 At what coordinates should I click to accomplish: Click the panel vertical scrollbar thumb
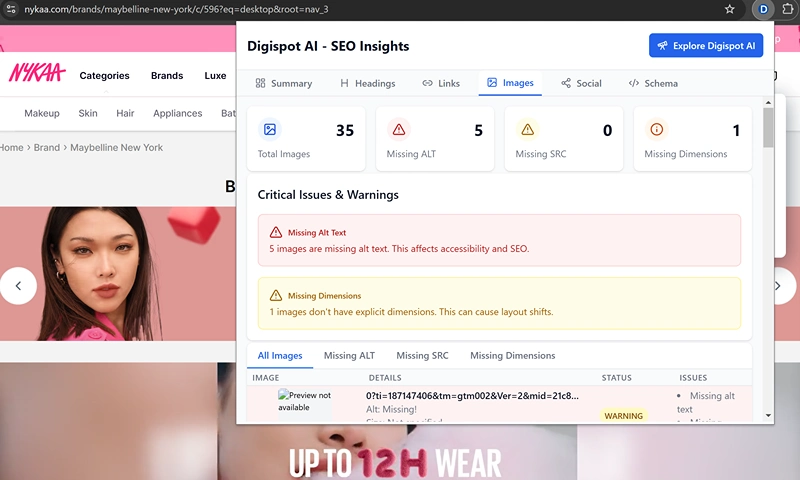click(x=768, y=127)
